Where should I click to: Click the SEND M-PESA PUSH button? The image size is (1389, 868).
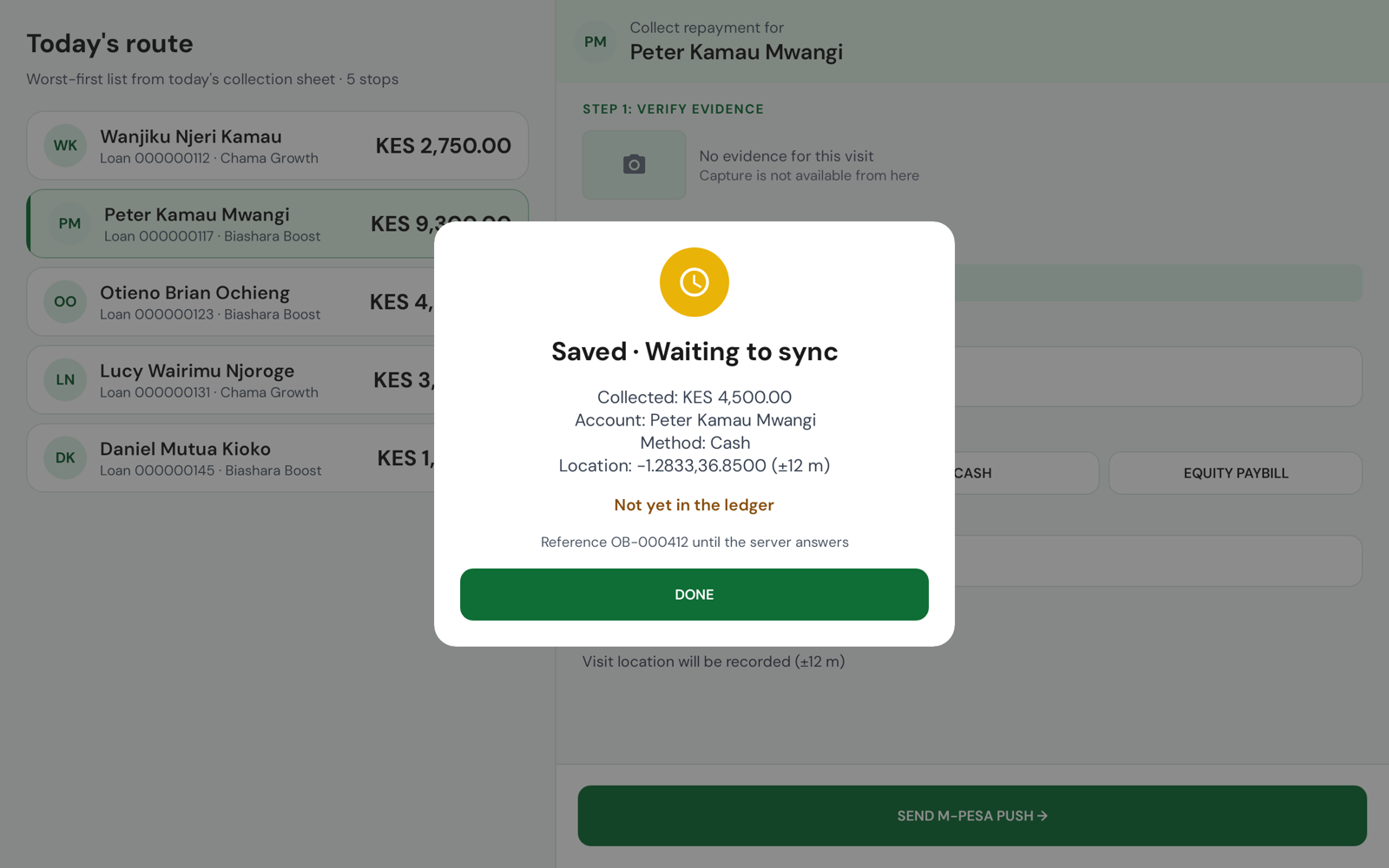tap(972, 816)
